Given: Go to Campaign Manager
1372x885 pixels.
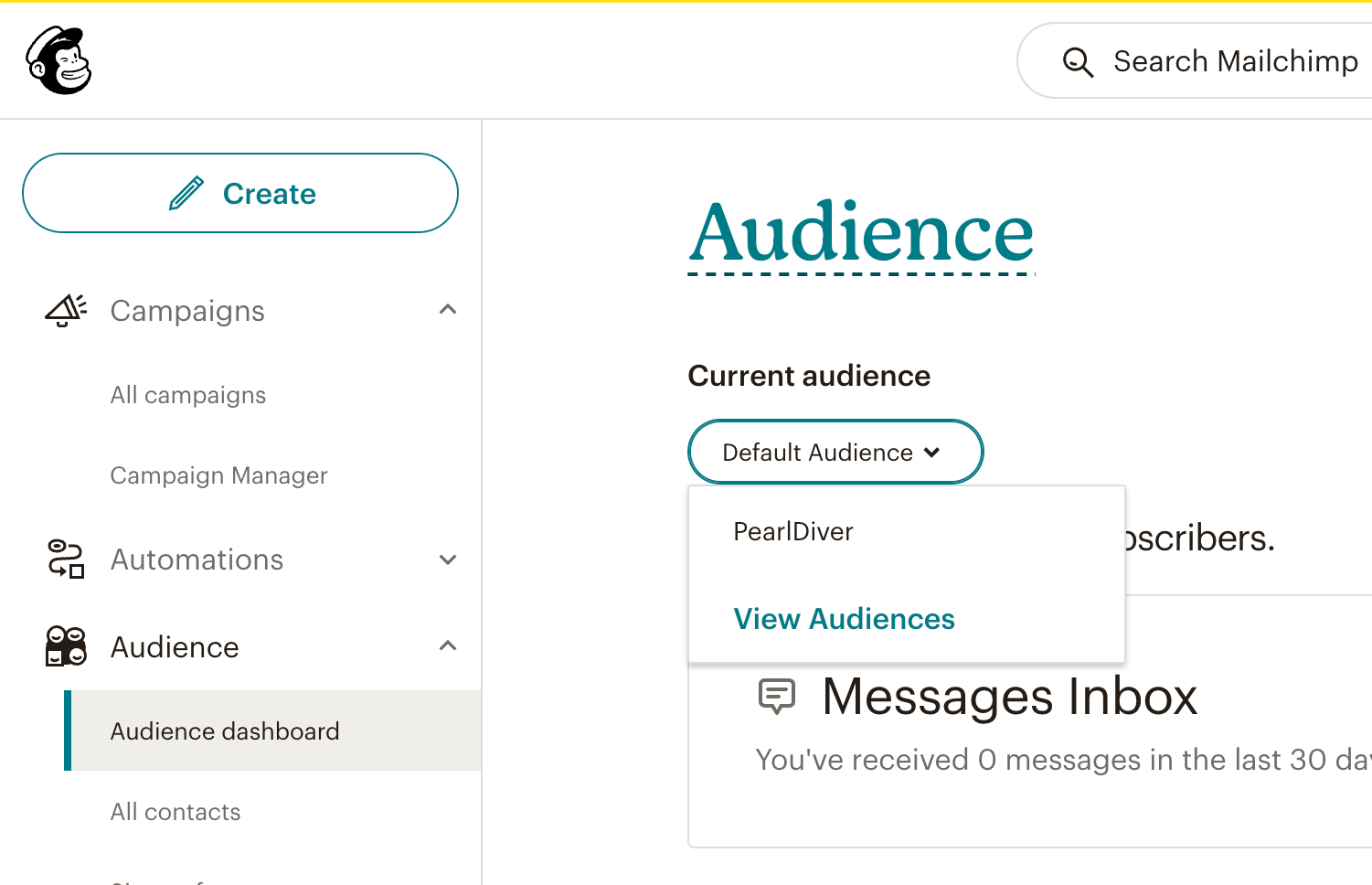Looking at the screenshot, I should tap(218, 475).
